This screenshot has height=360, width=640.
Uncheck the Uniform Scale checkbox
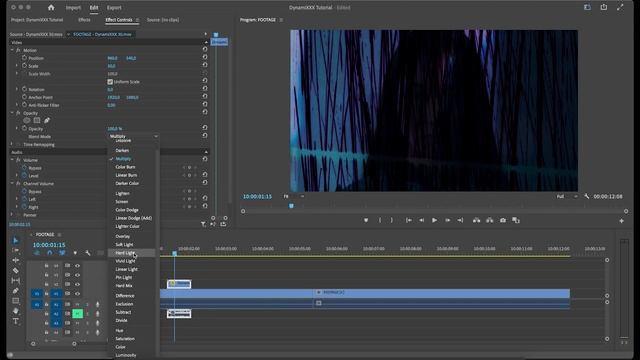pyautogui.click(x=110, y=82)
